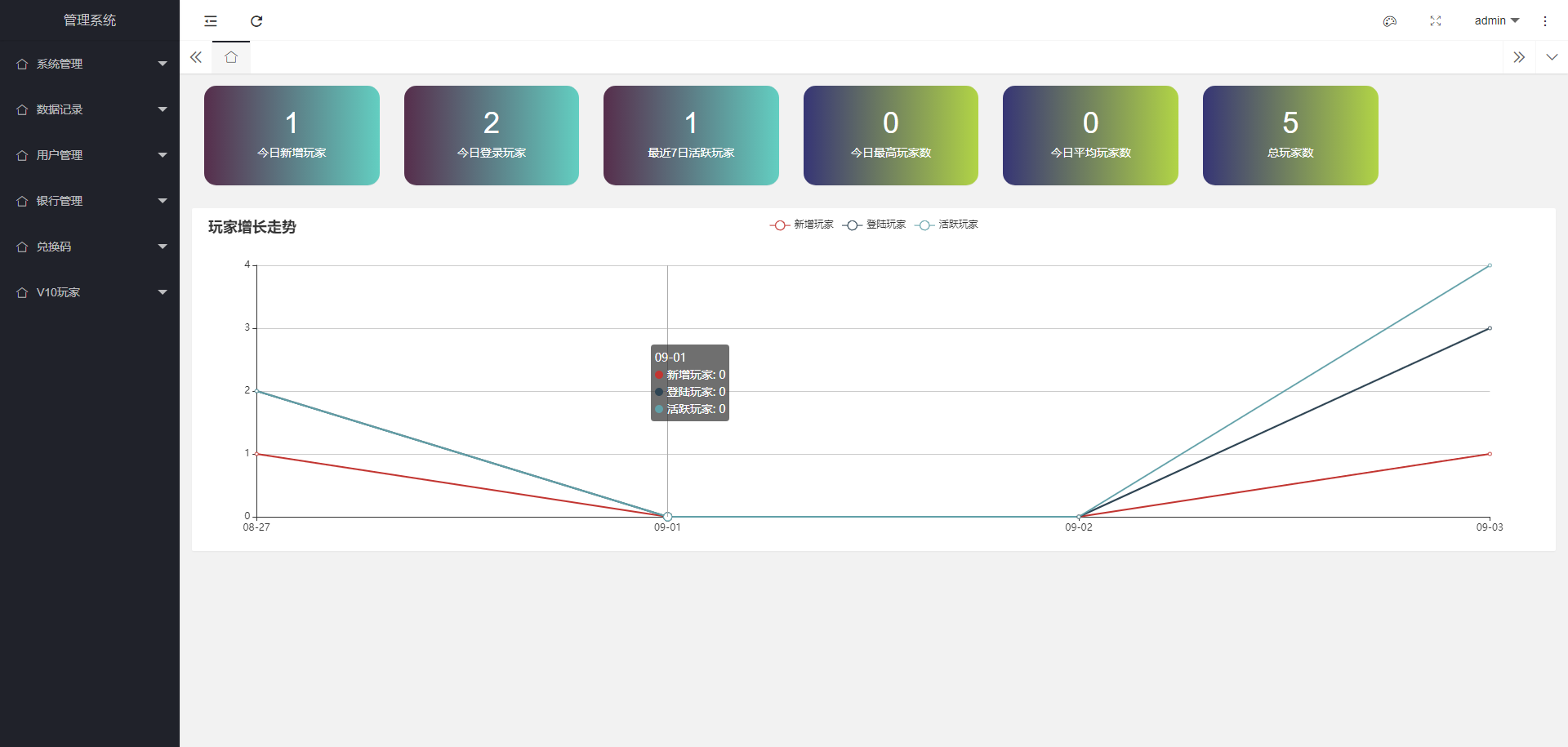
Task: Open the vertical three-dot more menu
Action: tap(1545, 21)
